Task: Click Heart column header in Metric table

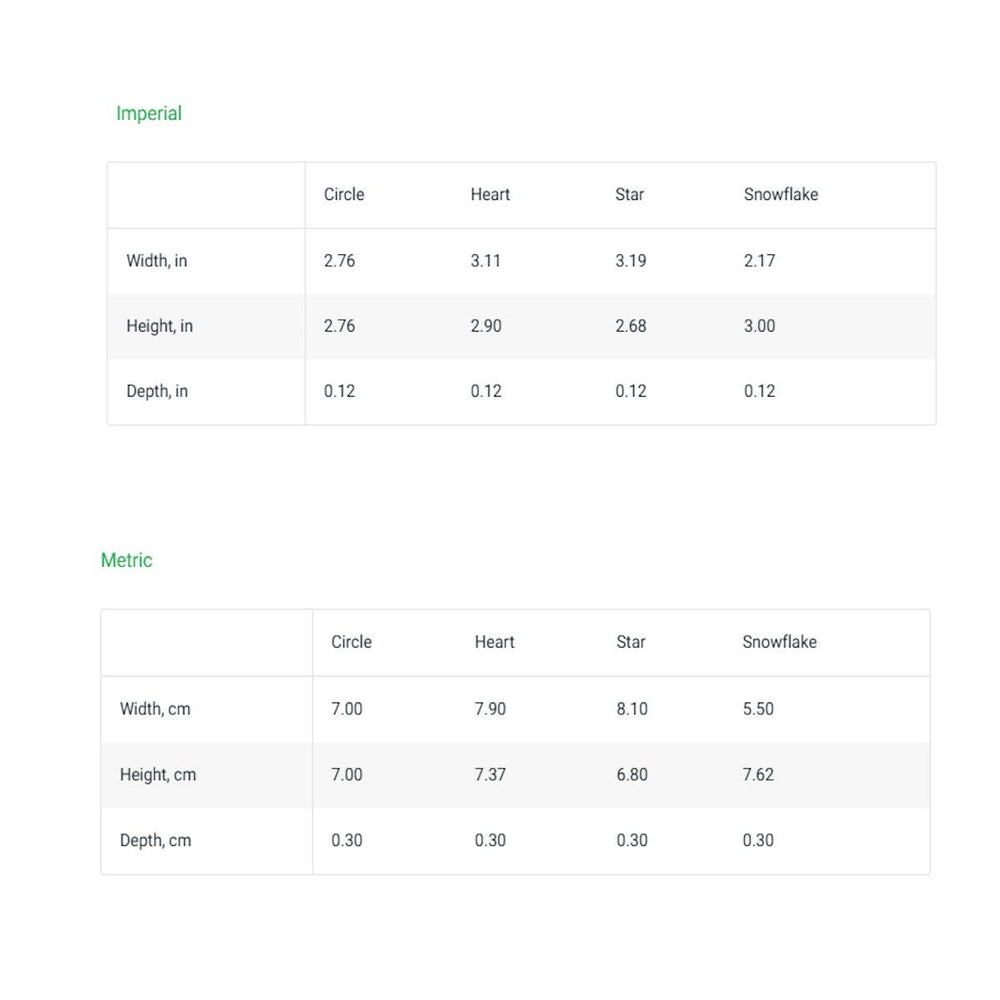Action: pos(494,642)
